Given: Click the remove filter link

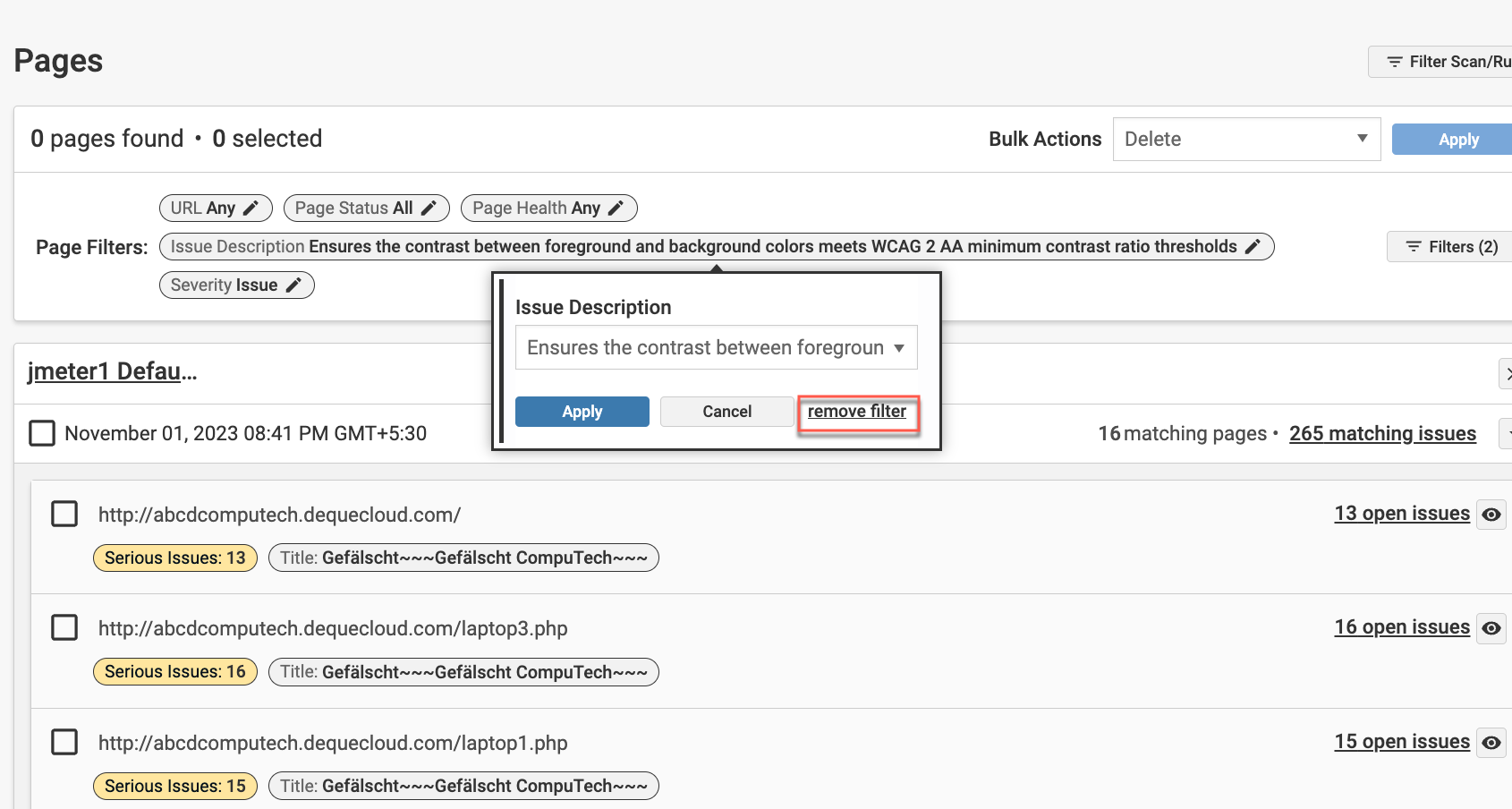Looking at the screenshot, I should pyautogui.click(x=856, y=412).
